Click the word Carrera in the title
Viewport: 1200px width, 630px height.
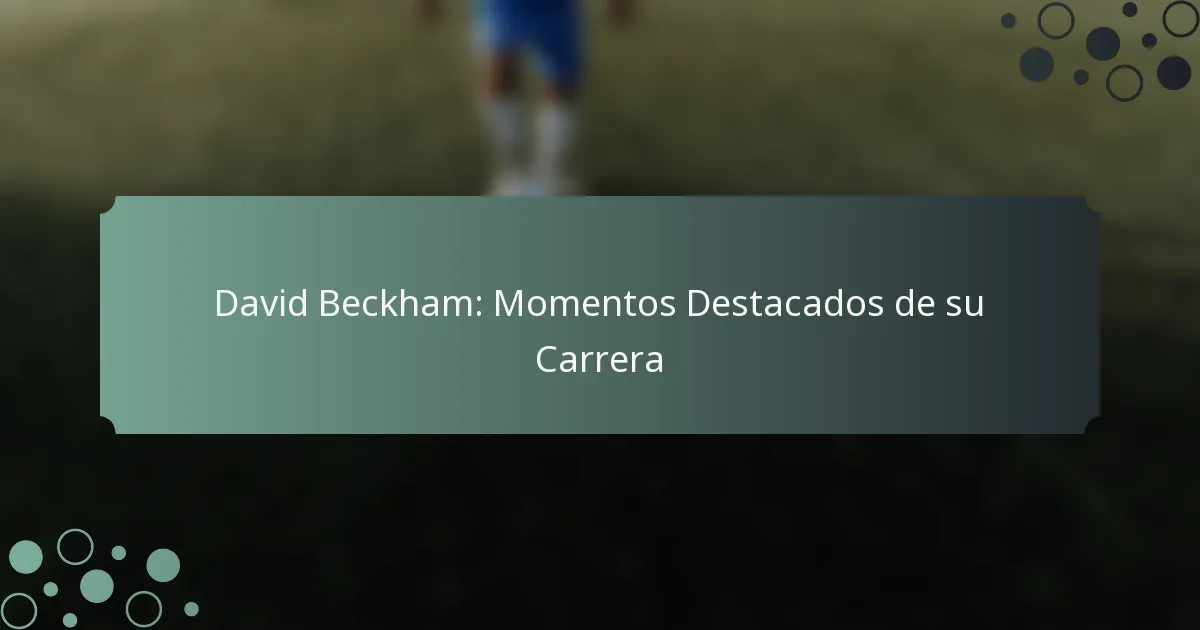(599, 360)
